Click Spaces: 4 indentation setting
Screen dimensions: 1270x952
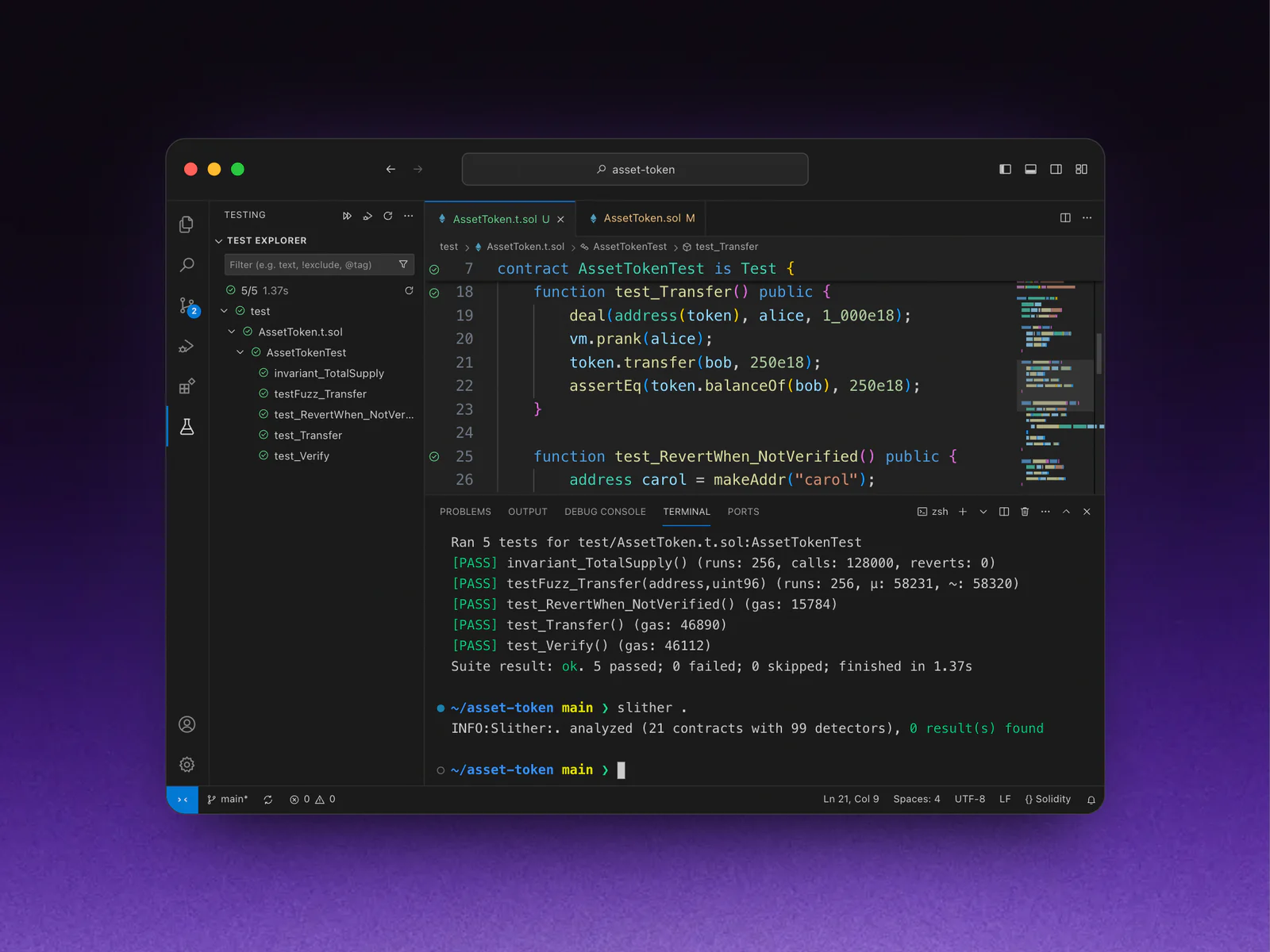pyautogui.click(x=916, y=799)
